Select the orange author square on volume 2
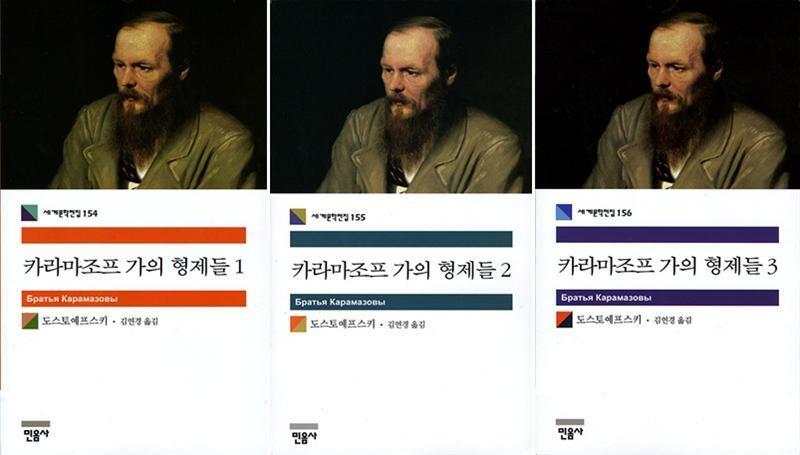The image size is (800, 455). 298,324
